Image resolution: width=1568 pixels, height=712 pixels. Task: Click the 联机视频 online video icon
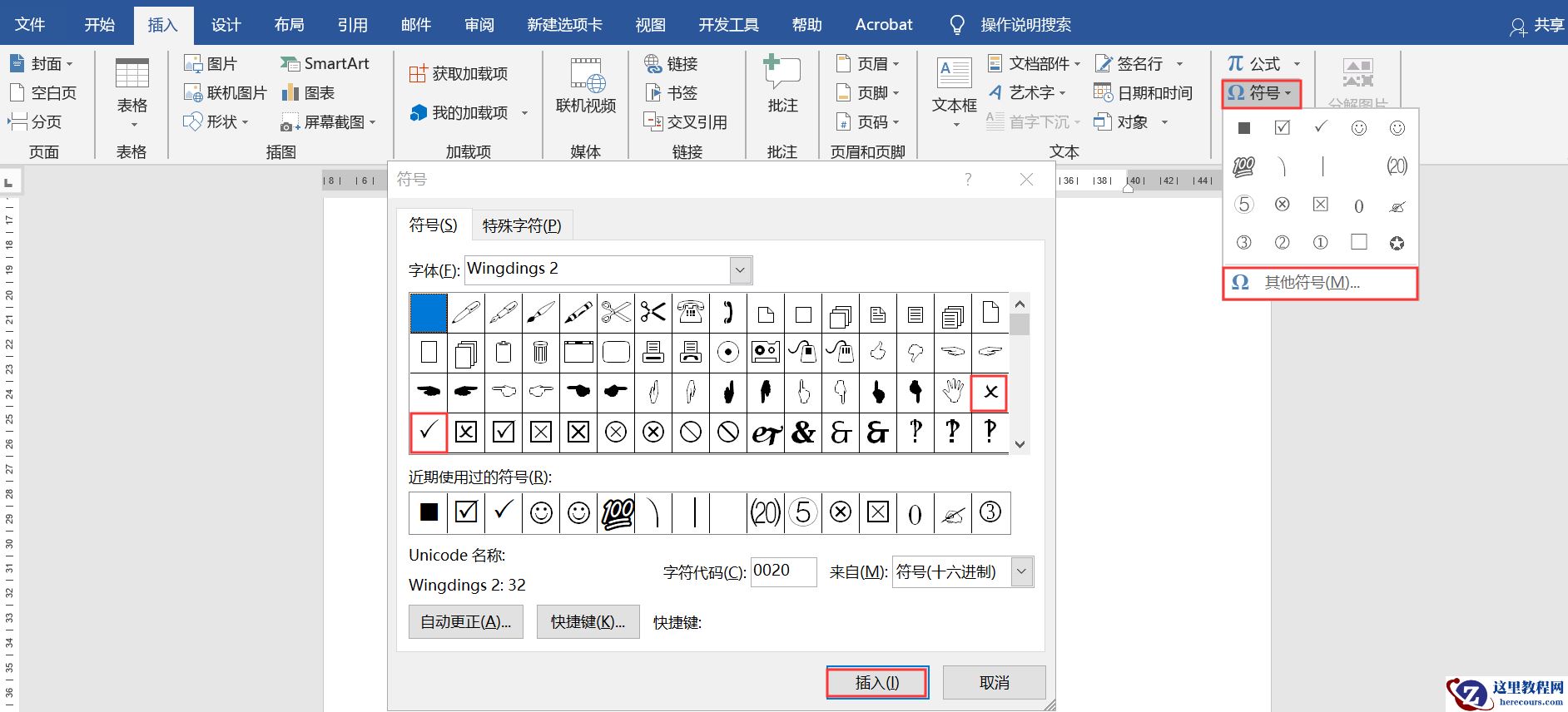pos(586,75)
